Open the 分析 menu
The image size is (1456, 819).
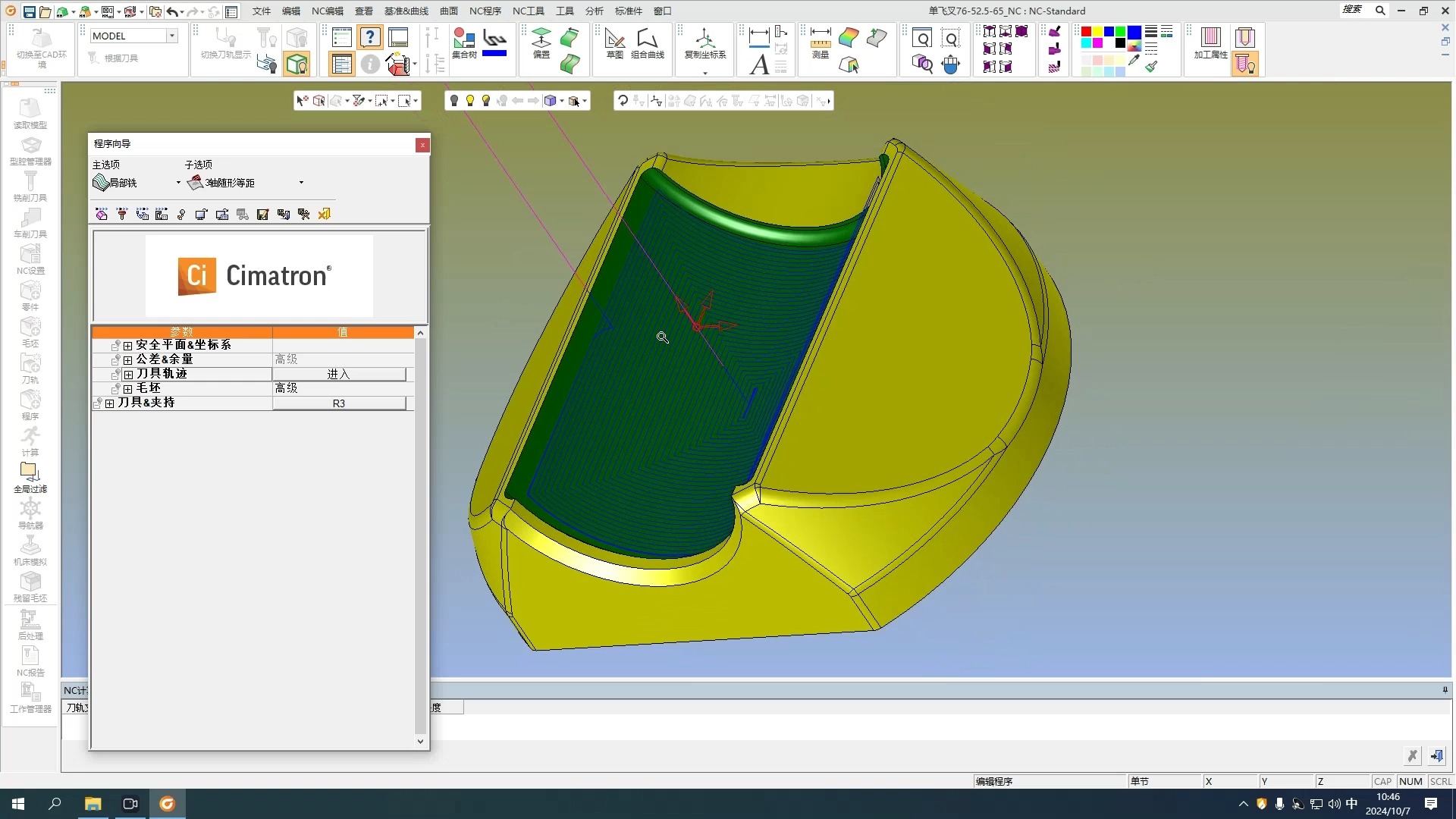[594, 11]
